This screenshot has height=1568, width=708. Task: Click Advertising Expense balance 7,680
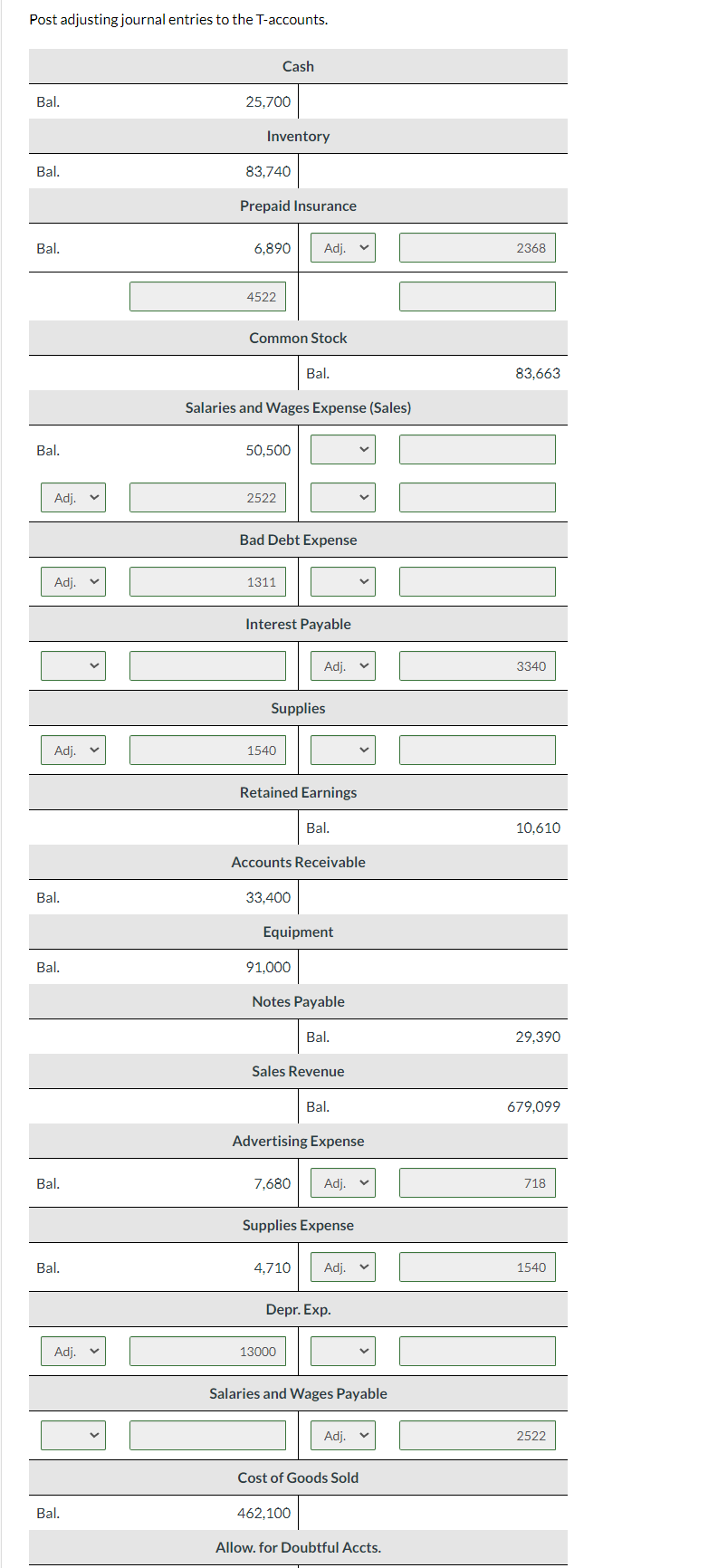(273, 1183)
